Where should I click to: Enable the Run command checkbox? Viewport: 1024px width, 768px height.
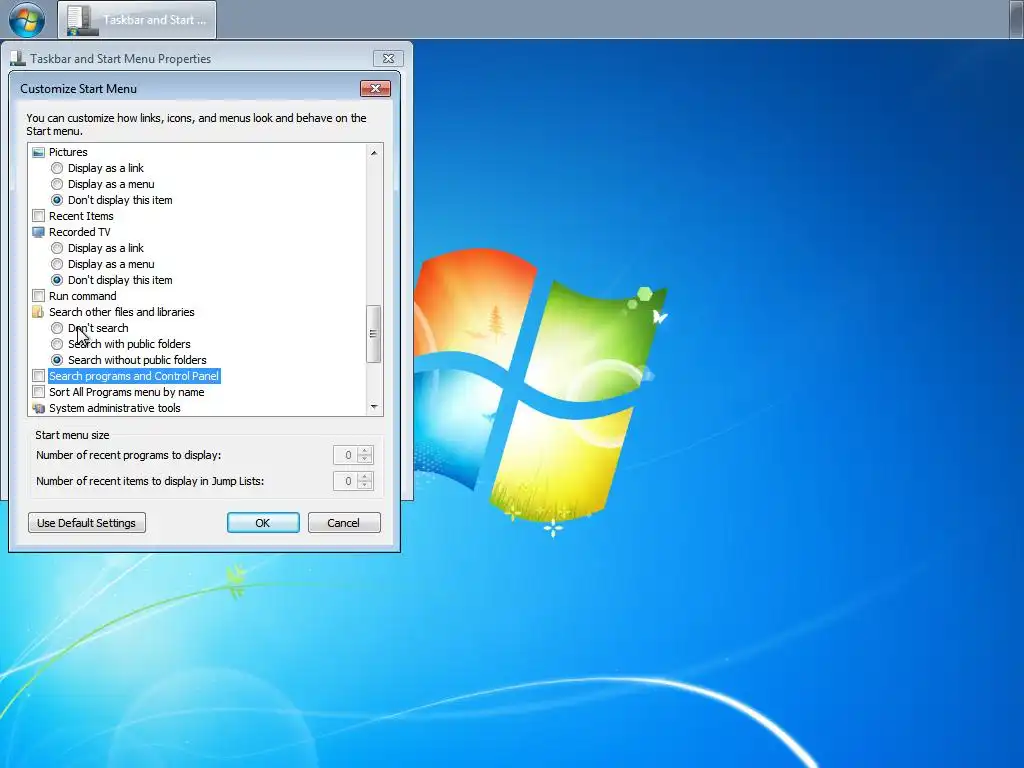pyautogui.click(x=39, y=296)
